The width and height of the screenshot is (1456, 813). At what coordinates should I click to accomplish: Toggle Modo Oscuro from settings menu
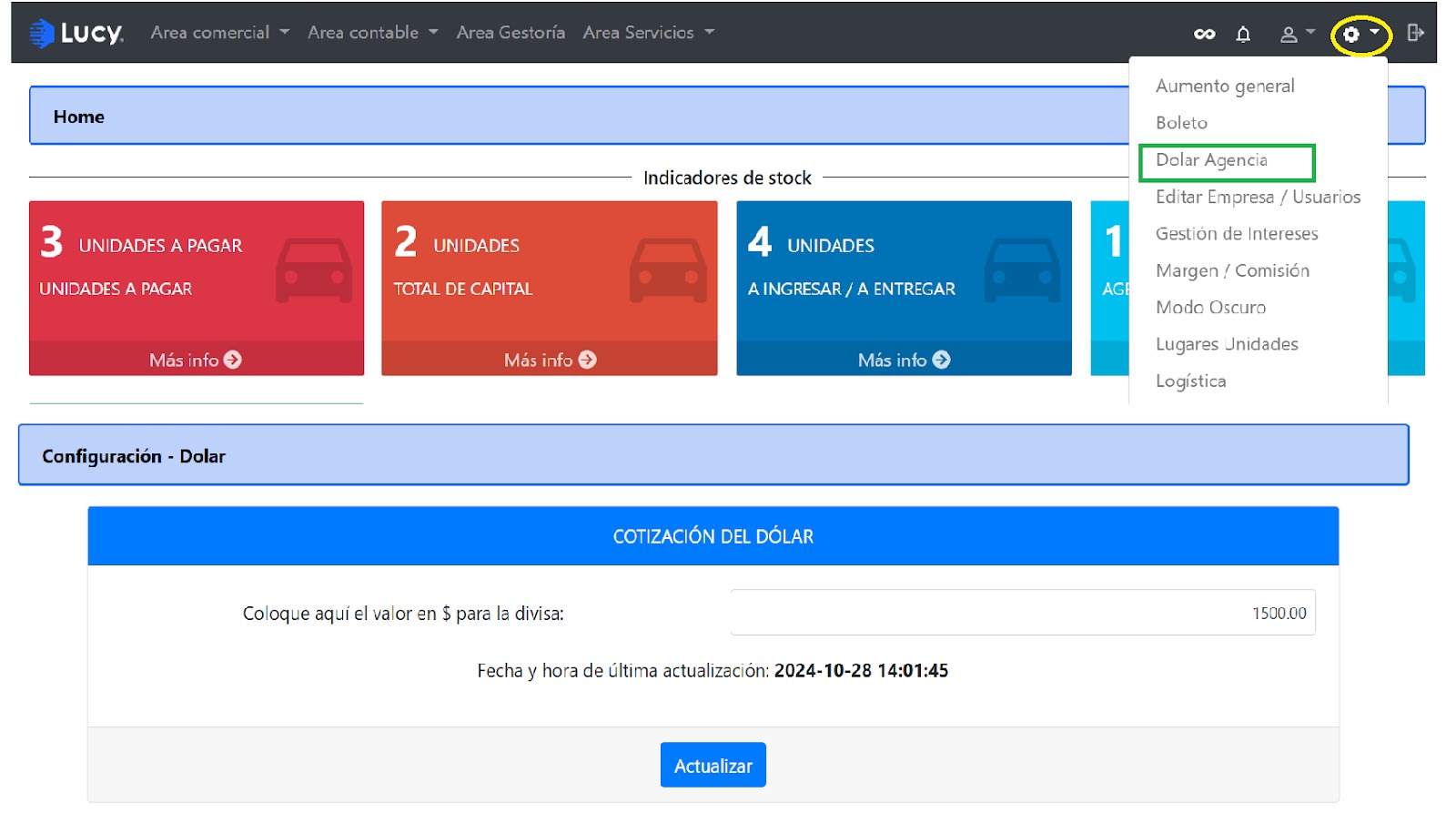1210,308
